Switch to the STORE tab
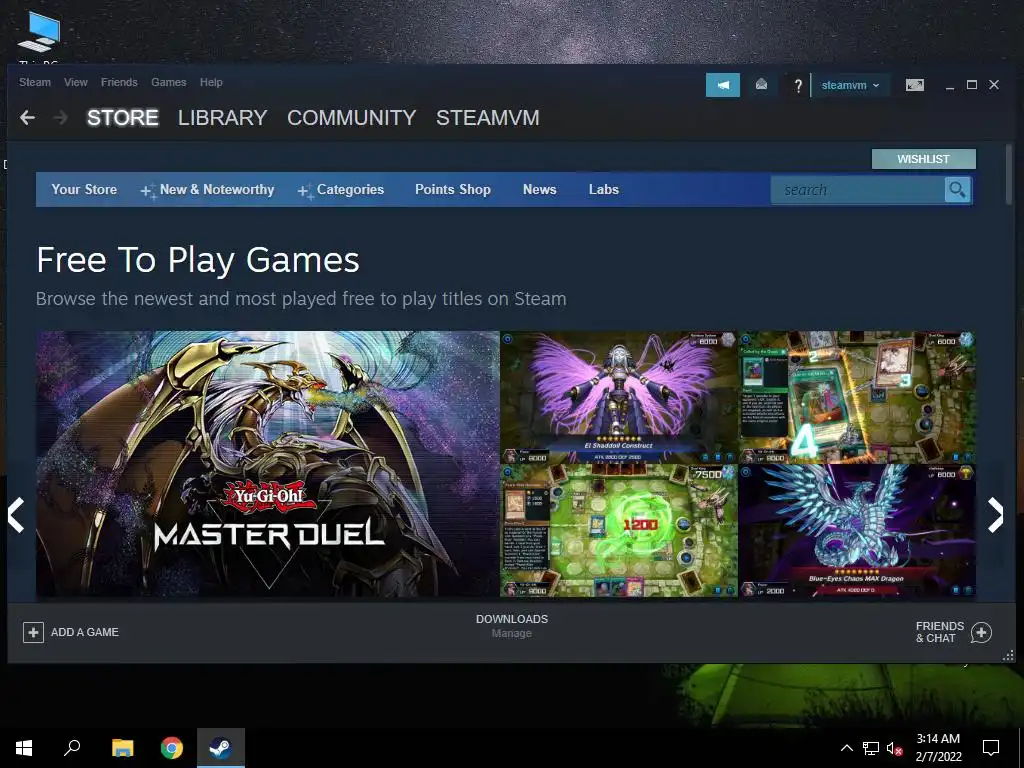This screenshot has height=768, width=1024. tap(123, 118)
